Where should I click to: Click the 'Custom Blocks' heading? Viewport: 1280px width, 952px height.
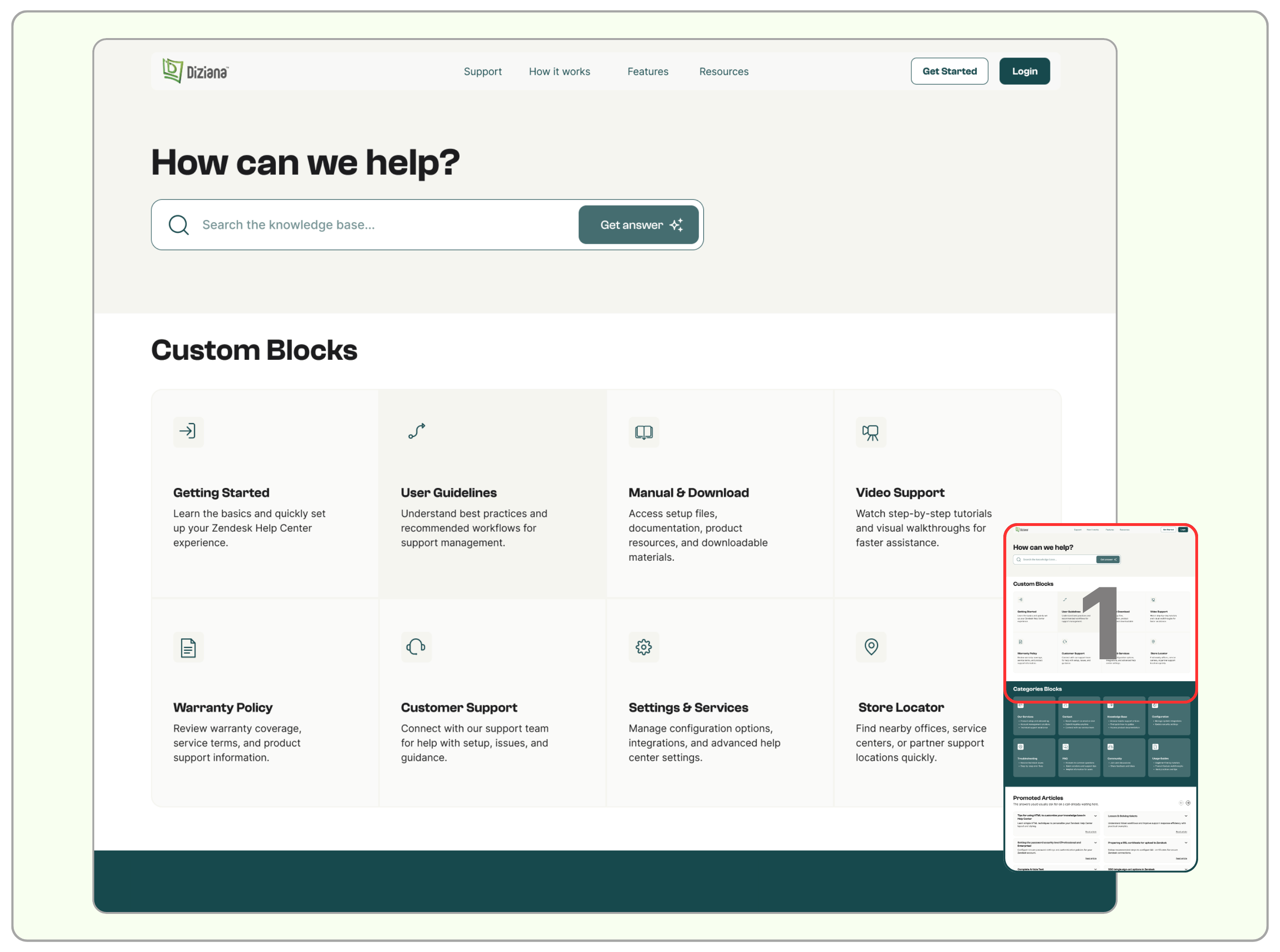(254, 350)
